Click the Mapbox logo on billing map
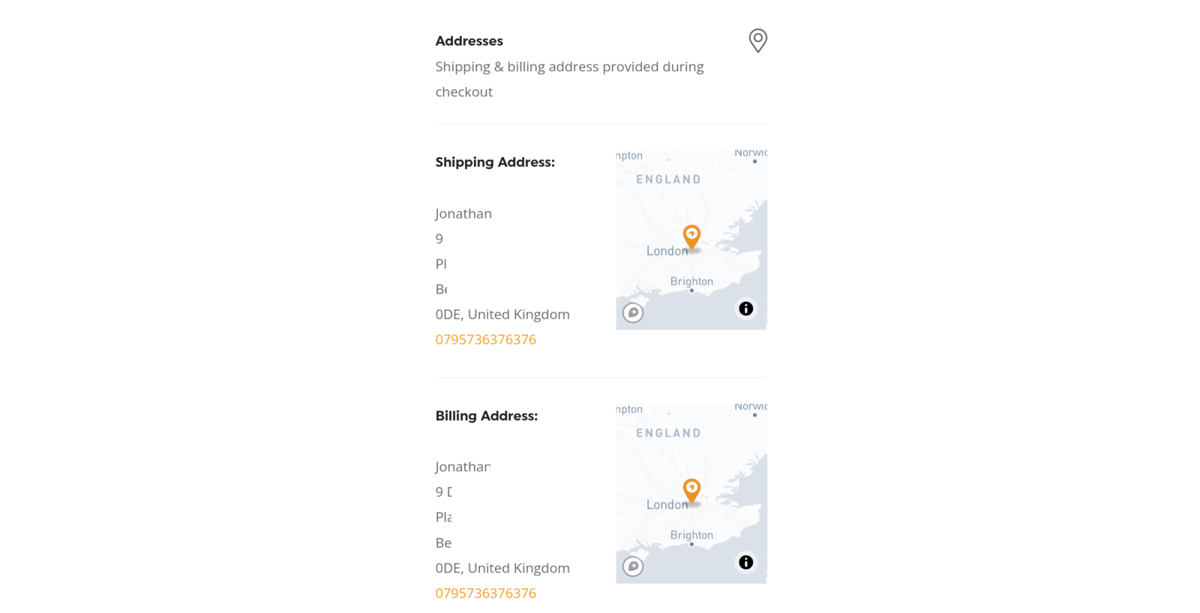The image size is (1200, 613). [x=633, y=567]
